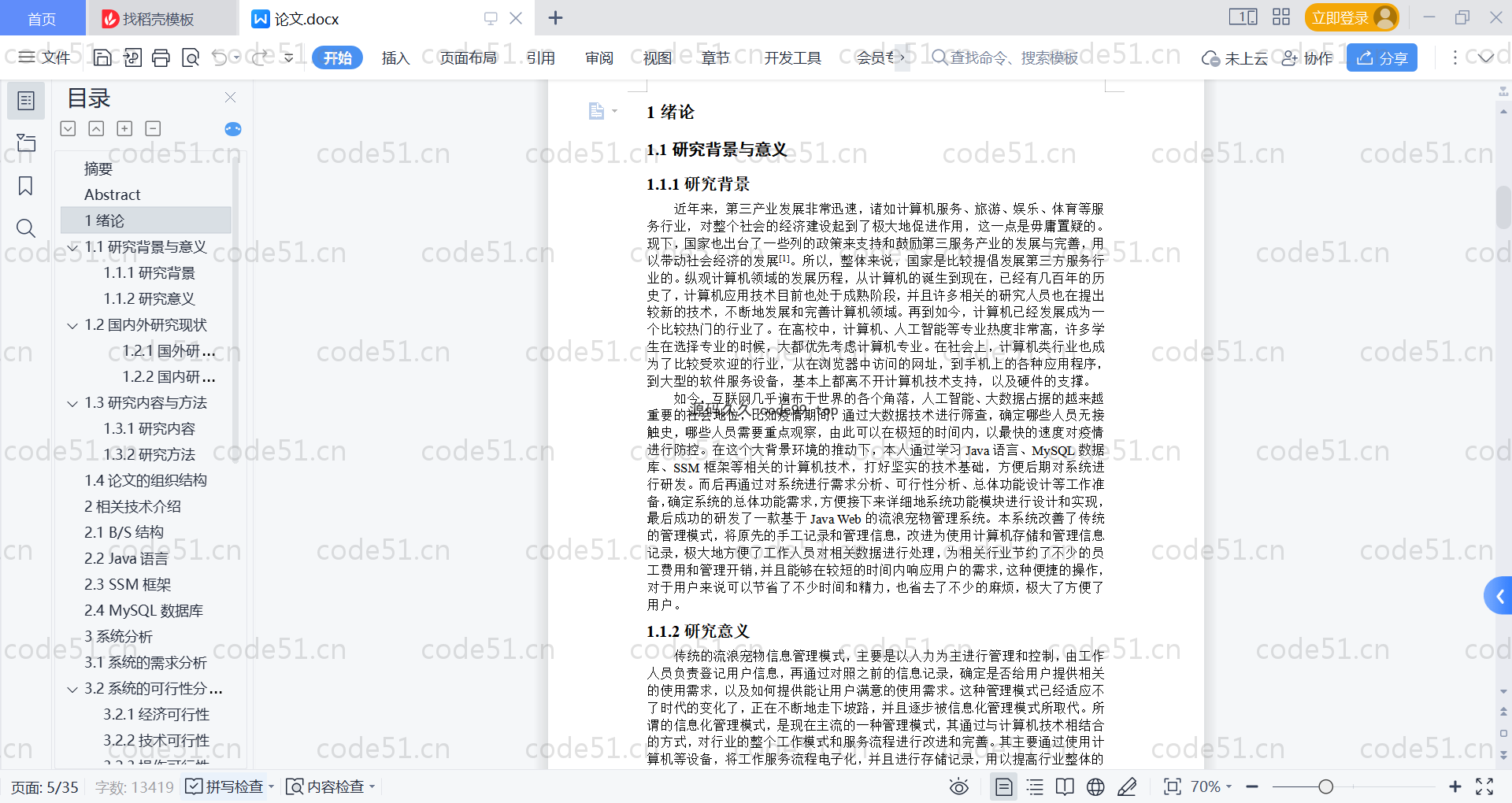1512x803 pixels.
Task: Select the 开始 ribbon tab
Action: click(x=337, y=57)
